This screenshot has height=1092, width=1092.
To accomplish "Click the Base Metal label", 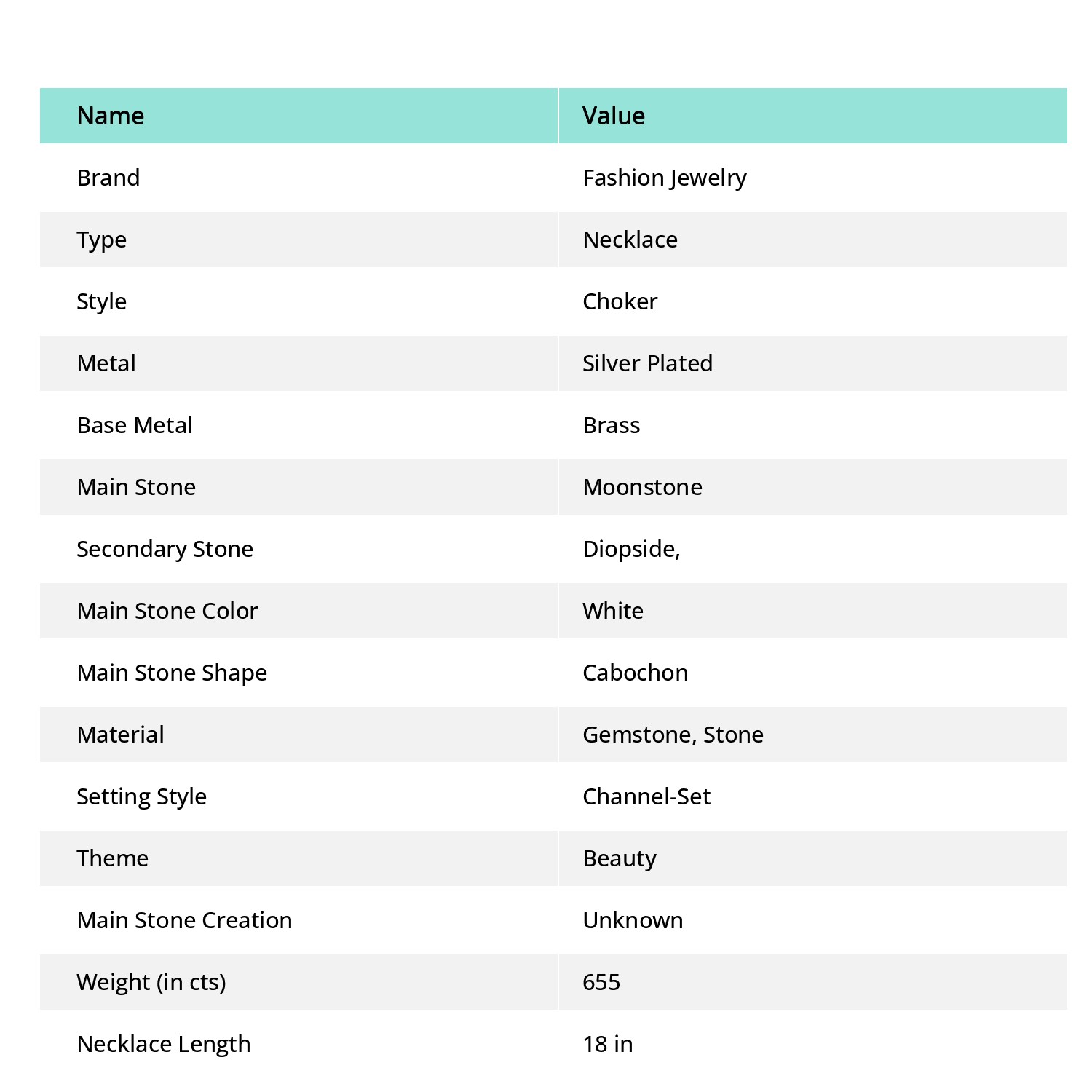I will (135, 425).
